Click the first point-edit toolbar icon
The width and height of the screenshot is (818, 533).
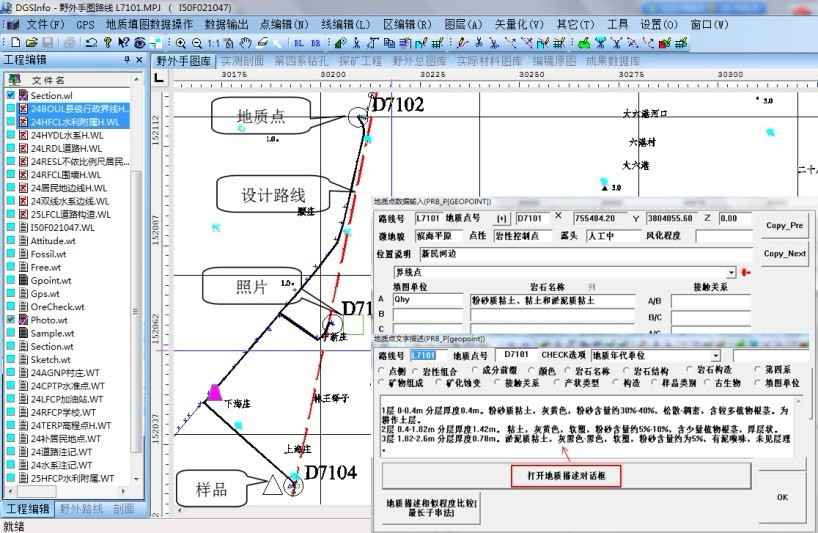[340, 43]
